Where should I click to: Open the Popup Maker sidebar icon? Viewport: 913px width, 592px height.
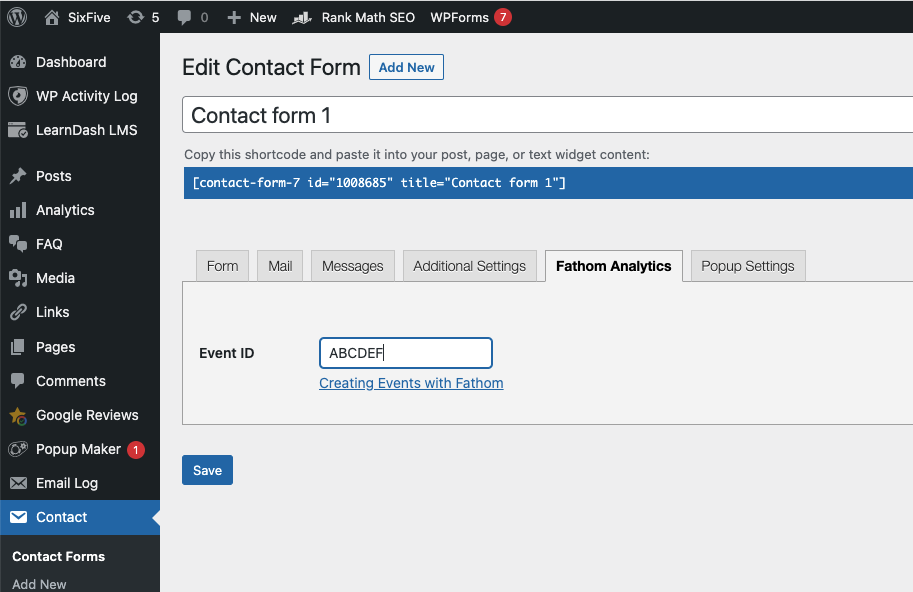click(x=18, y=449)
